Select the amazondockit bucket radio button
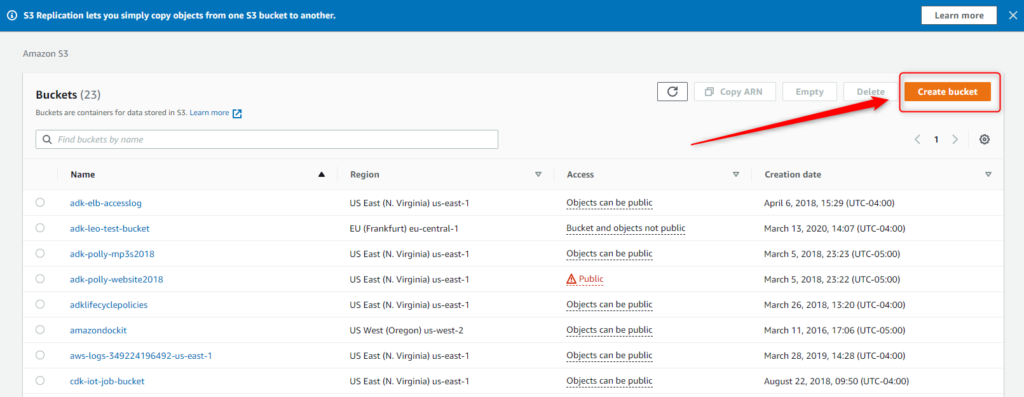 point(40,330)
